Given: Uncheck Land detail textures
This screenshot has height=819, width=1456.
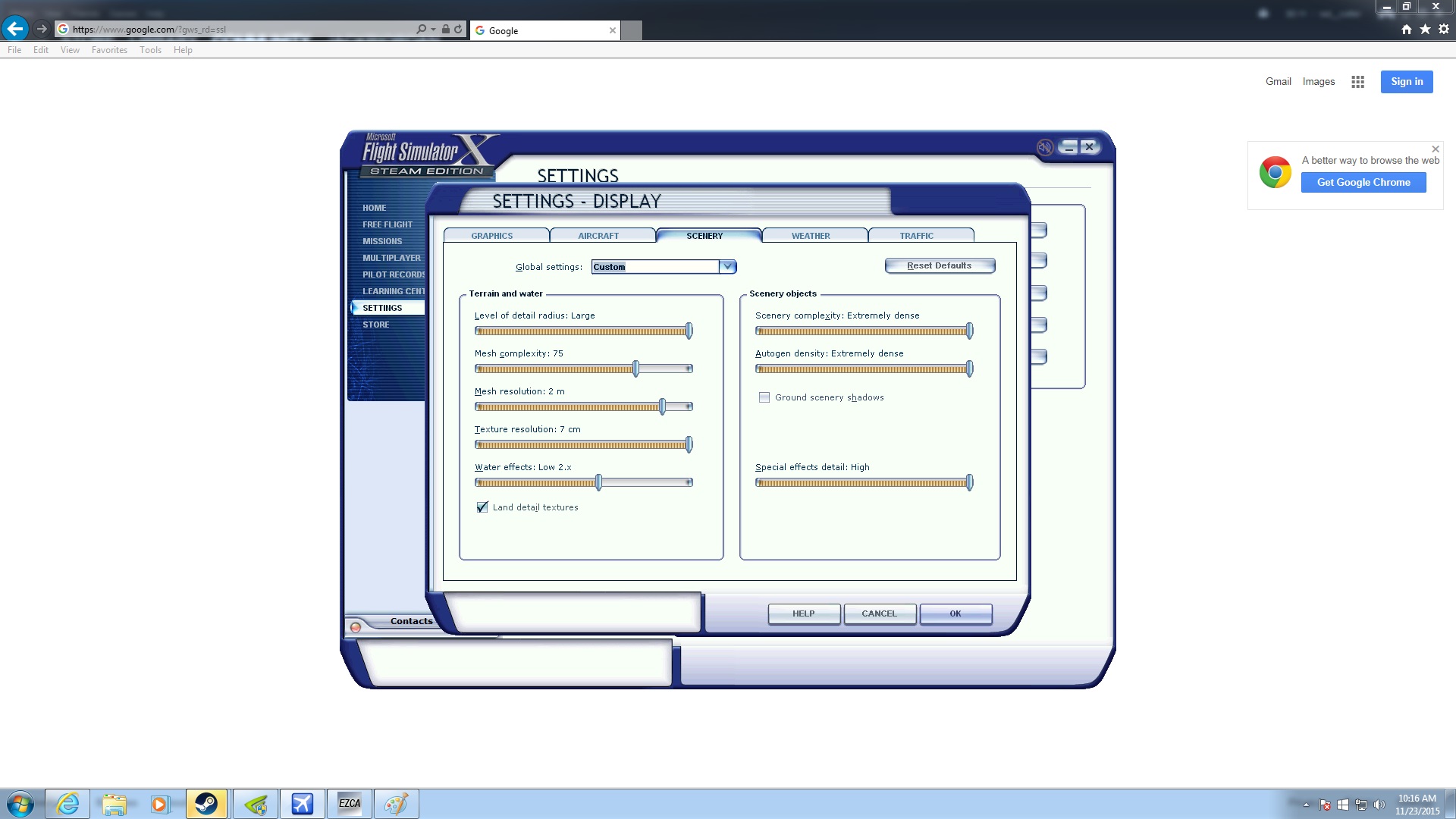Looking at the screenshot, I should tap(482, 507).
